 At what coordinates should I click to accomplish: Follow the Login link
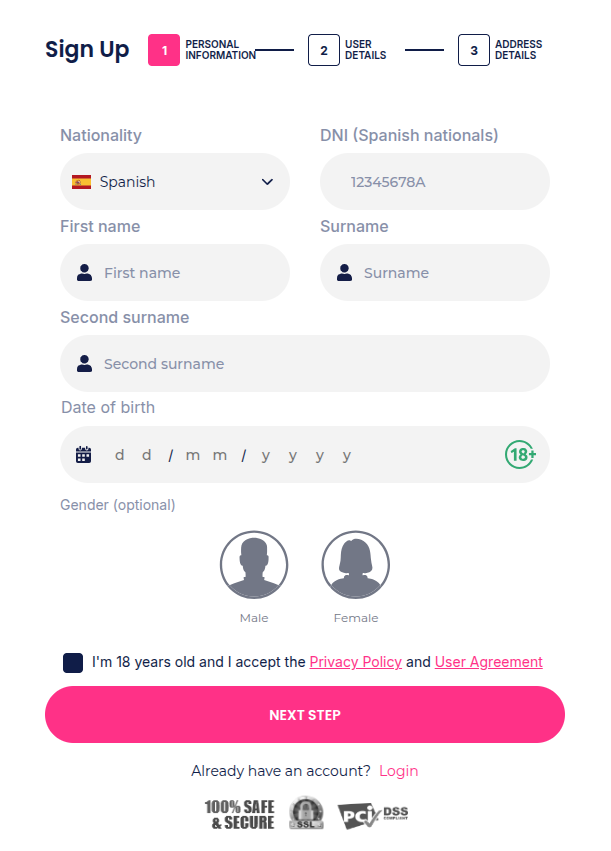398,771
